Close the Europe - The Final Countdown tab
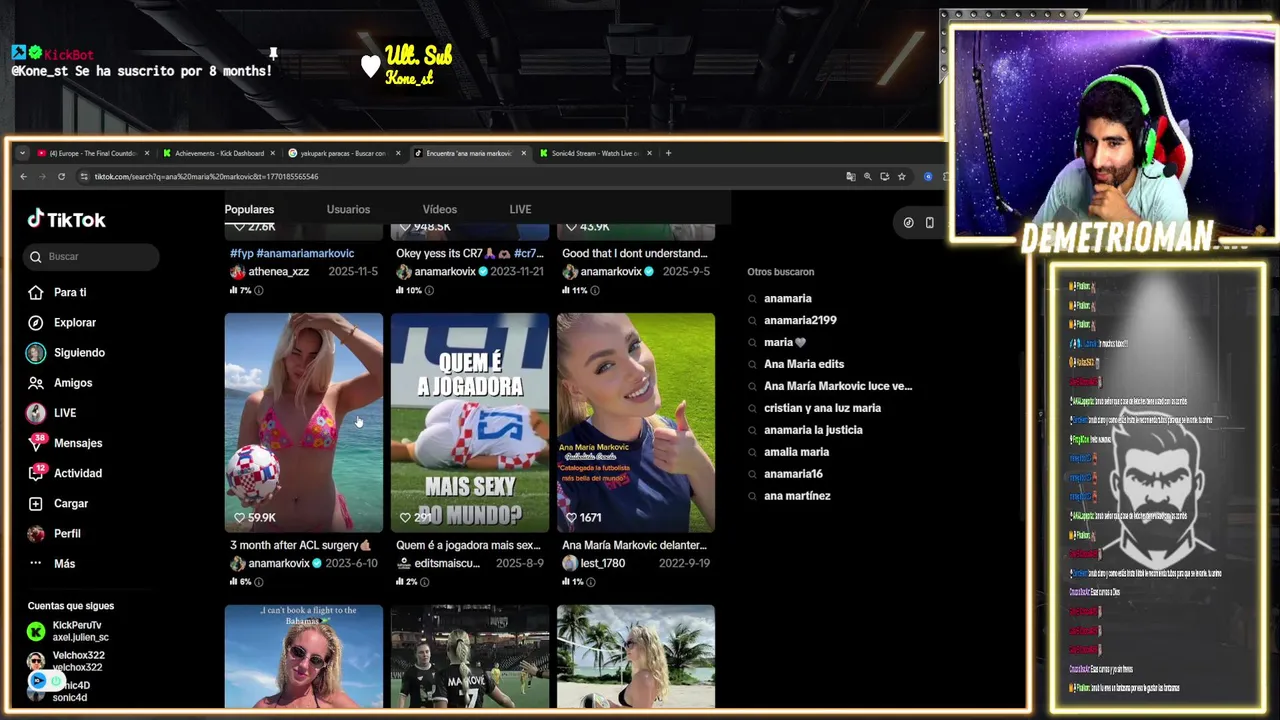1280x720 pixels. click(147, 153)
